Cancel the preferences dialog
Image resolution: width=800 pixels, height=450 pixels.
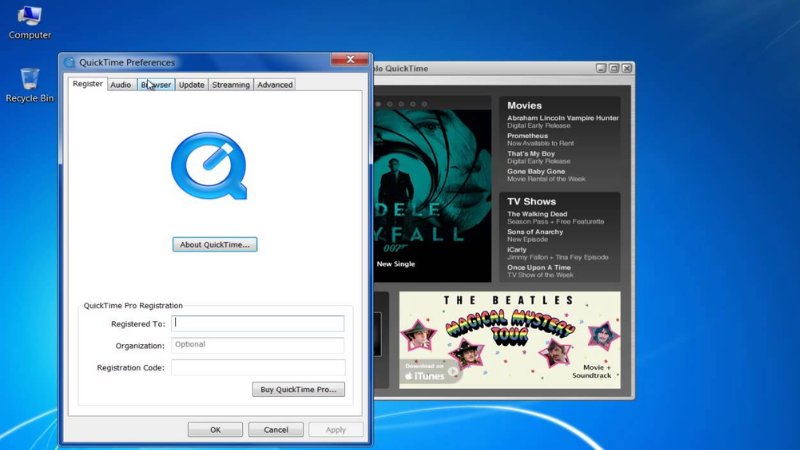[276, 430]
